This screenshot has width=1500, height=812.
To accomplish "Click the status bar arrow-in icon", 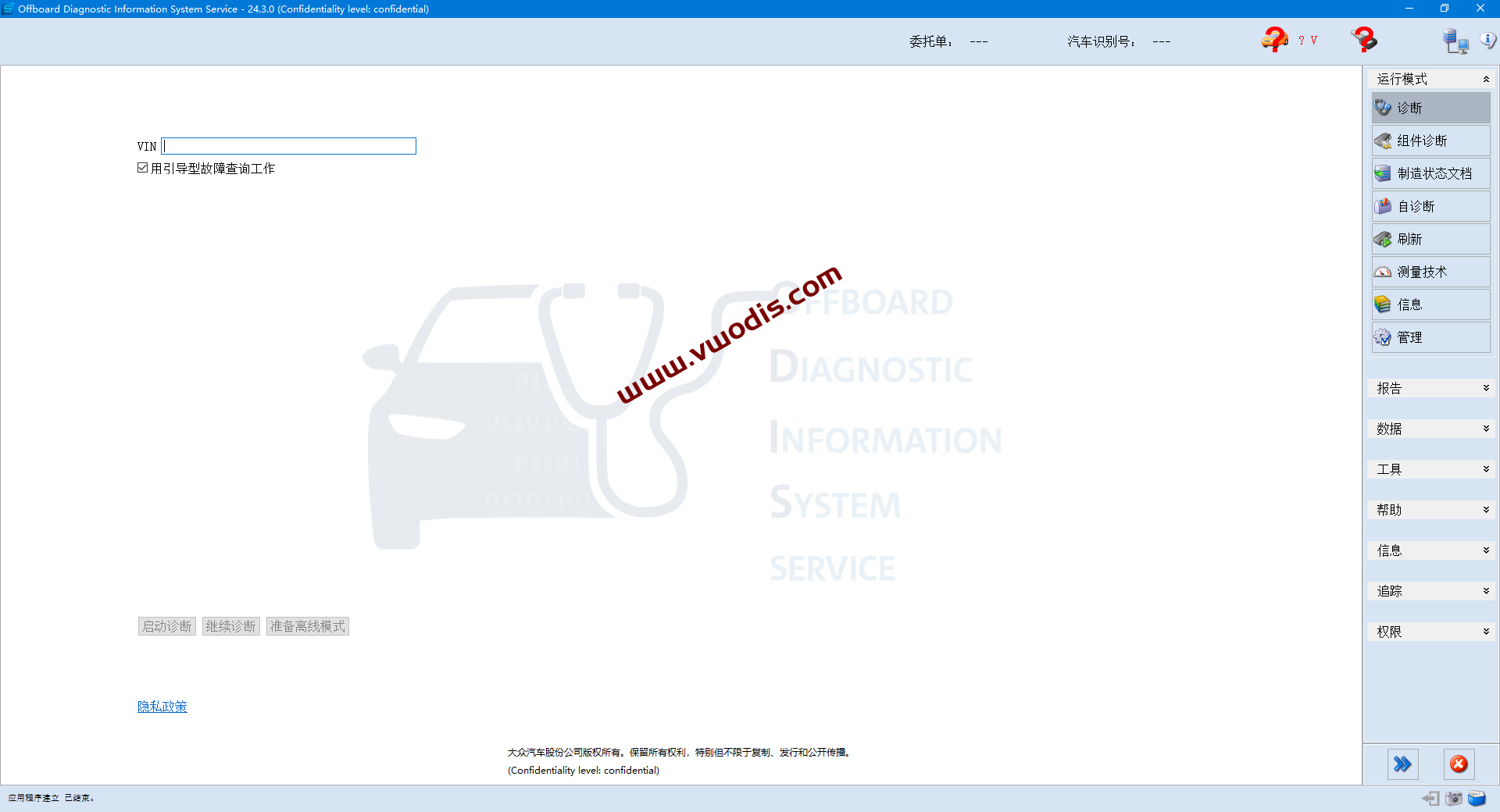I will 1430,798.
